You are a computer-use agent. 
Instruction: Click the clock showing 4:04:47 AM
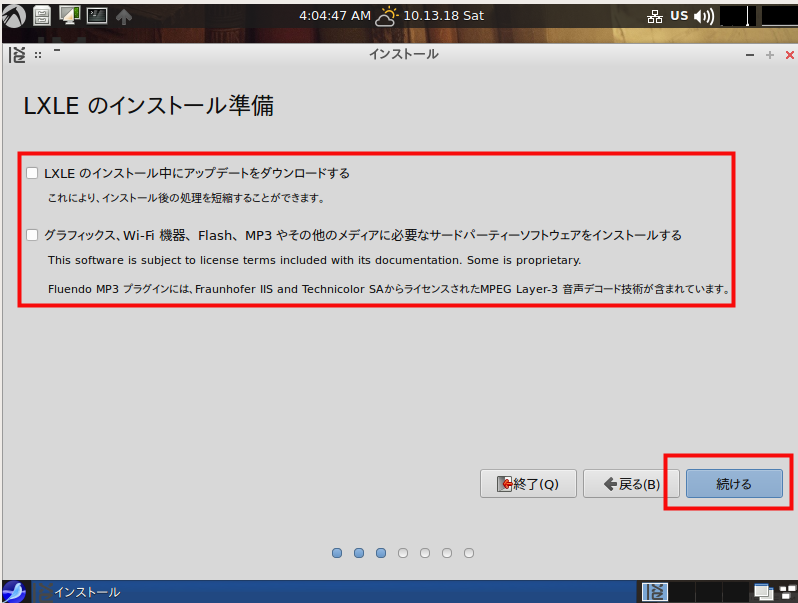[335, 16]
